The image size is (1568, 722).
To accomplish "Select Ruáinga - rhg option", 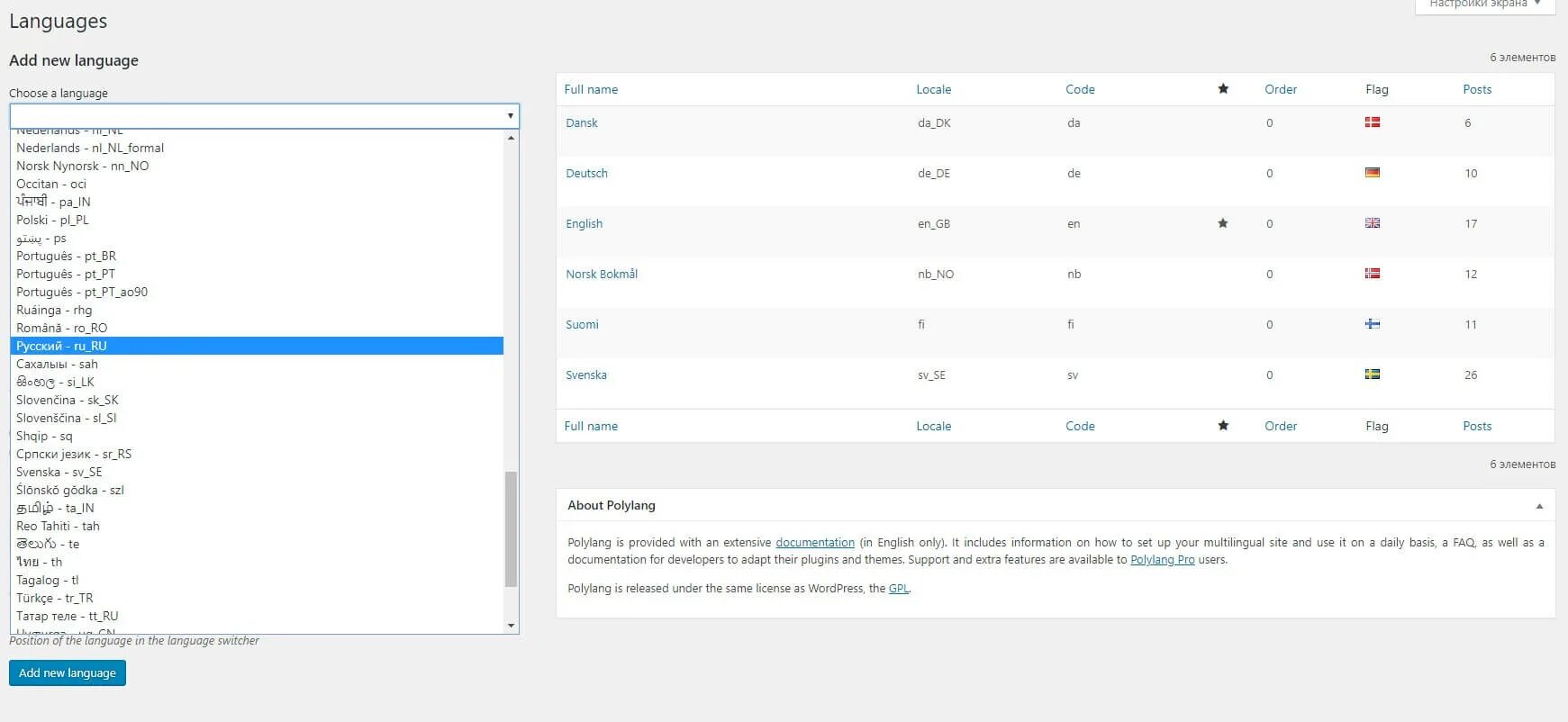I will pos(257,310).
